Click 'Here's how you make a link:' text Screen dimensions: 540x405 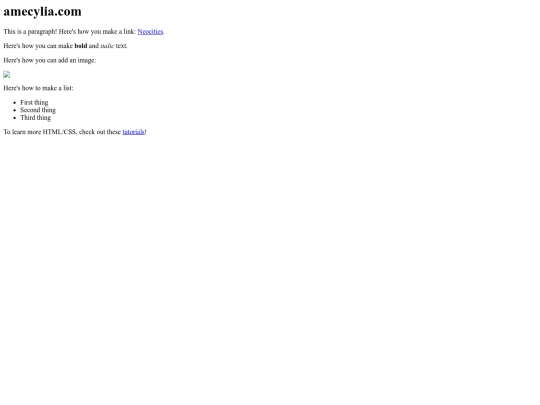coord(97,31)
